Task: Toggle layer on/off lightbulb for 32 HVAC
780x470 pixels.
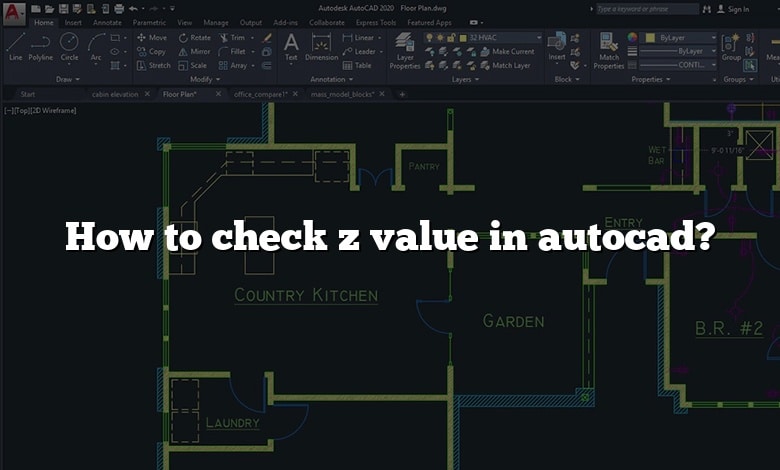Action: point(429,37)
